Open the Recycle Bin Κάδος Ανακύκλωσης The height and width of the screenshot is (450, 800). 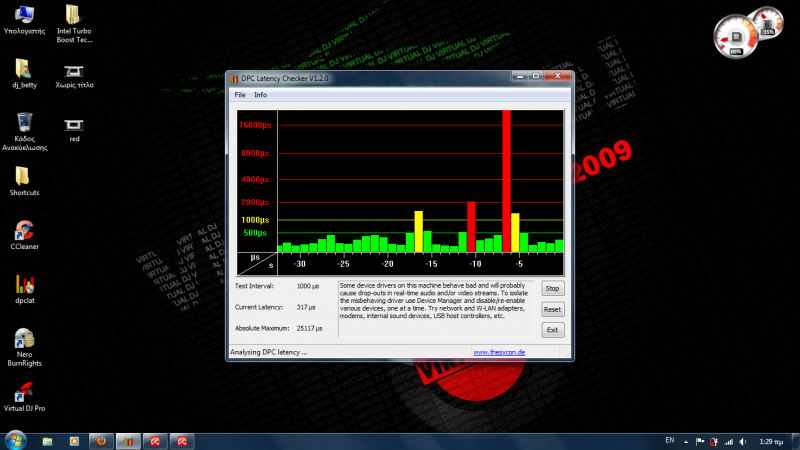pyautogui.click(x=24, y=132)
